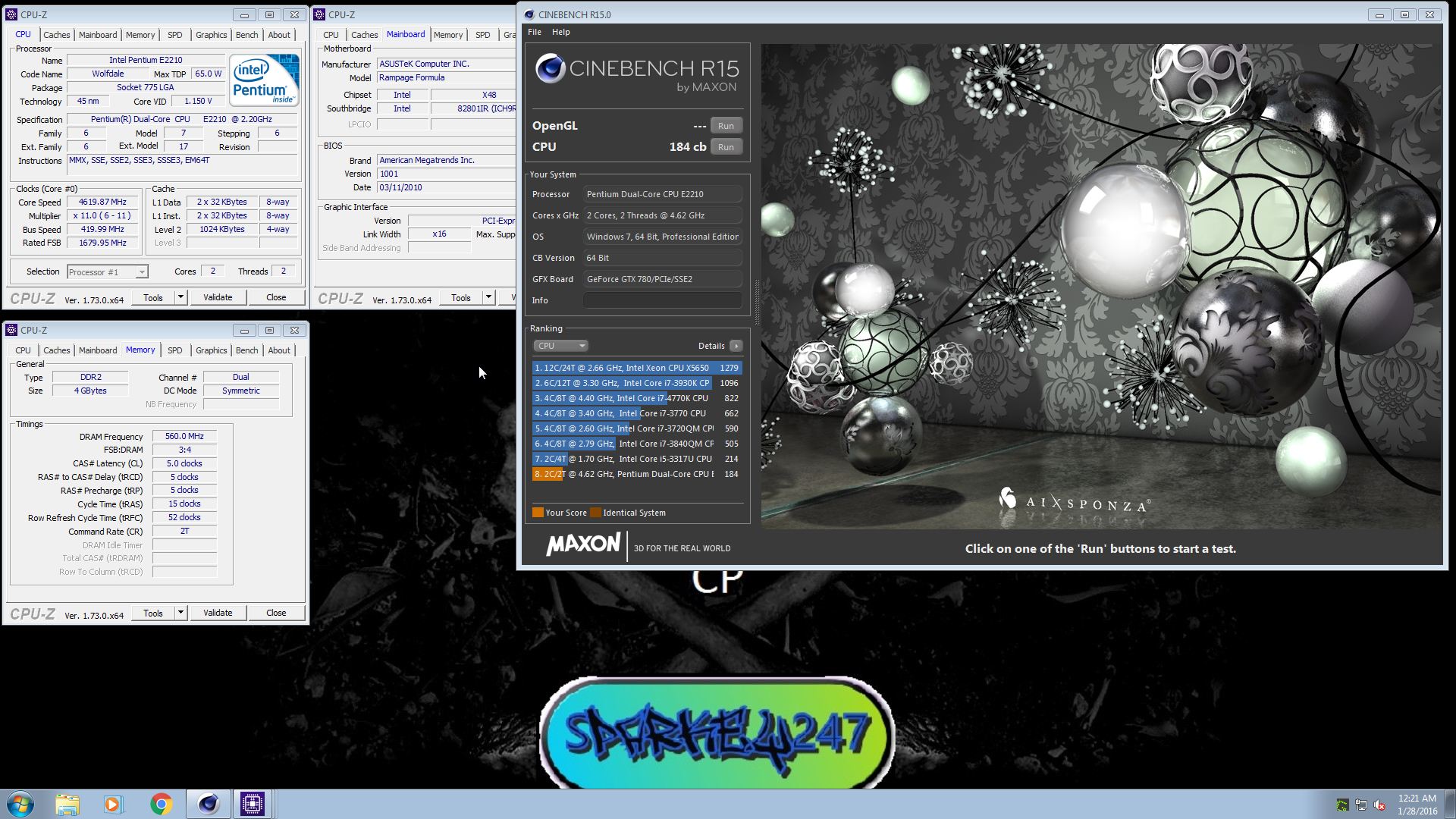Select SPD tab in Memory window
Screen dimensions: 1456x819
point(174,350)
